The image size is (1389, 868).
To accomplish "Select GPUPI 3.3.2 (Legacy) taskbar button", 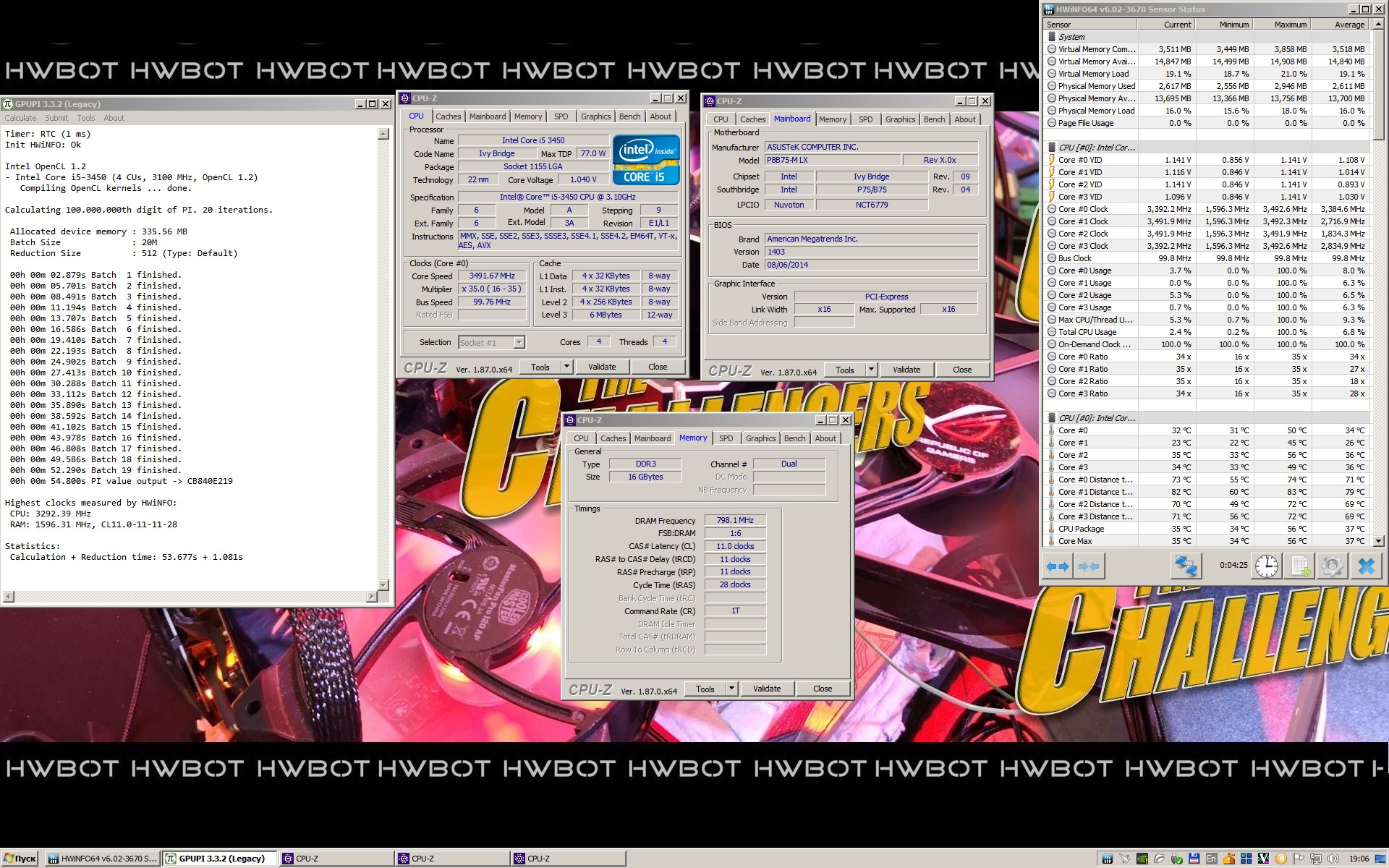I will (x=218, y=859).
